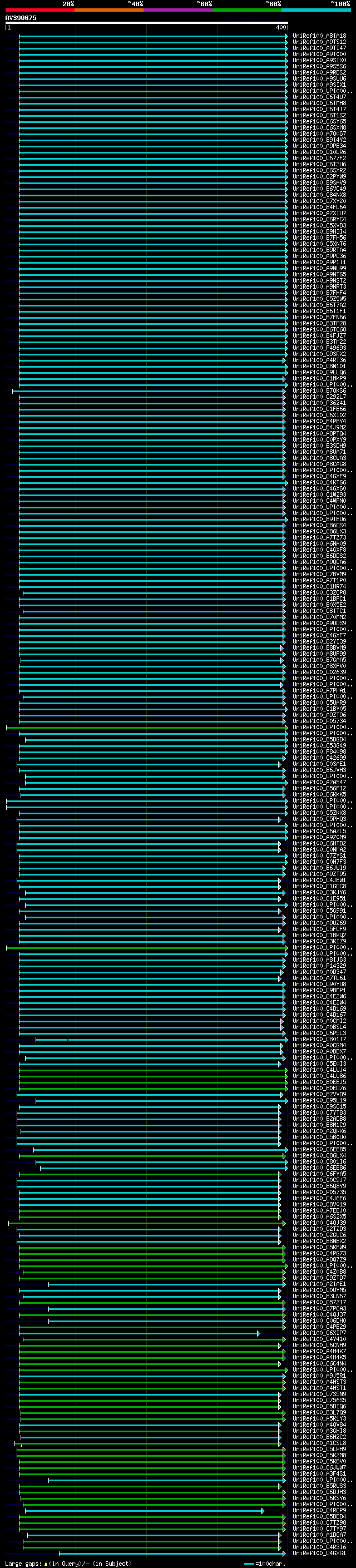
Task: Select UniRef100_A9NRT3 hit label
Action: (319, 286)
